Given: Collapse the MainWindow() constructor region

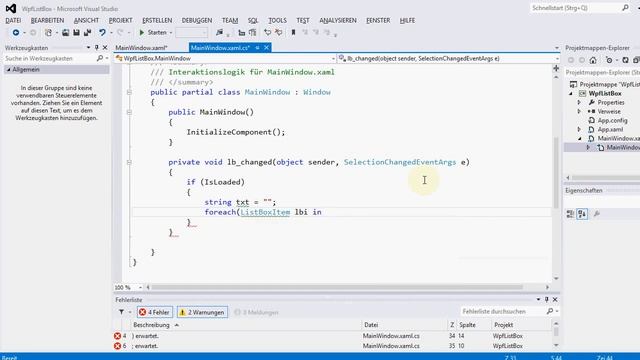Looking at the screenshot, I should pyautogui.click(x=129, y=112).
